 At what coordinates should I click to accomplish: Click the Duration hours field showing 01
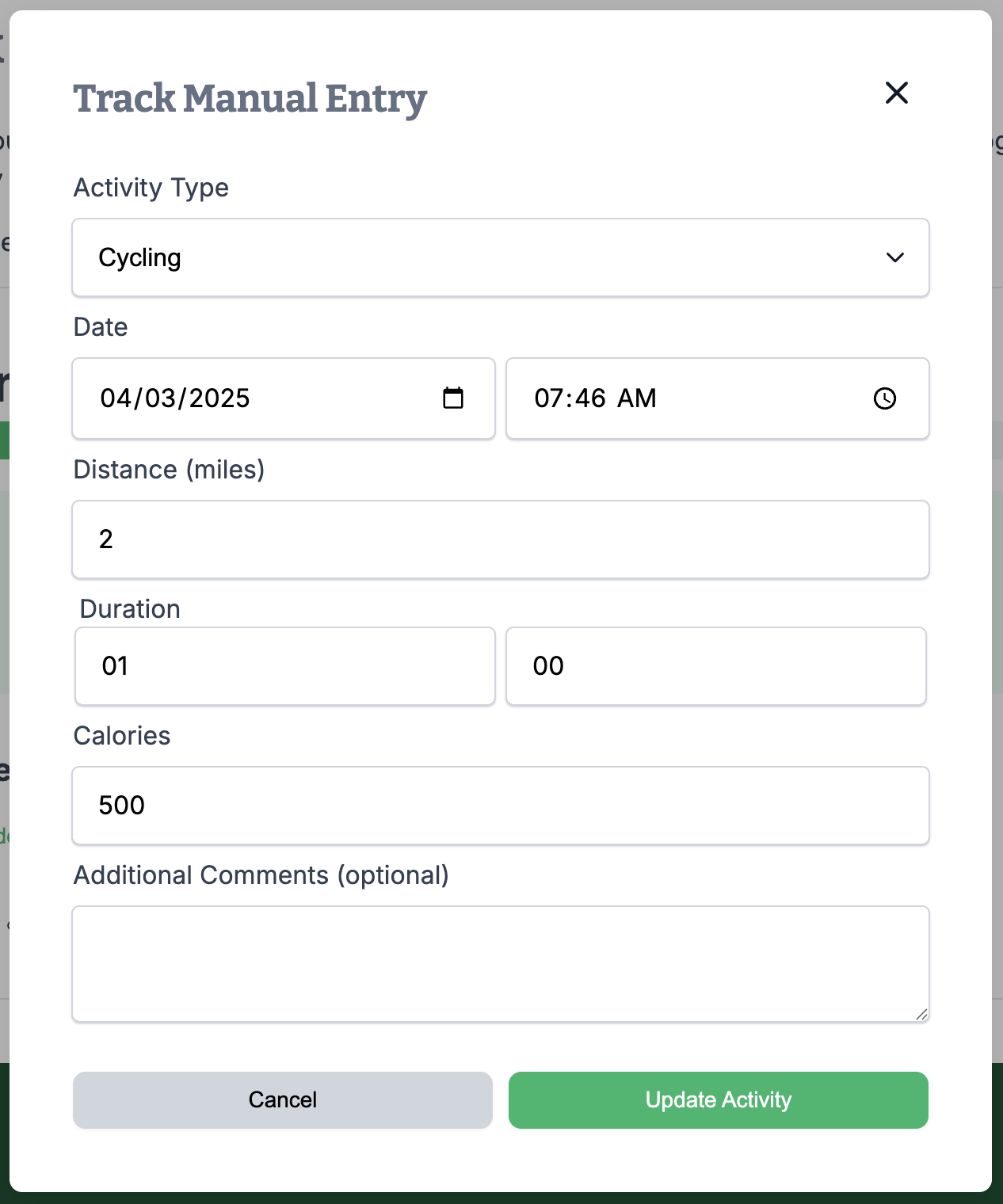pyautogui.click(x=284, y=666)
